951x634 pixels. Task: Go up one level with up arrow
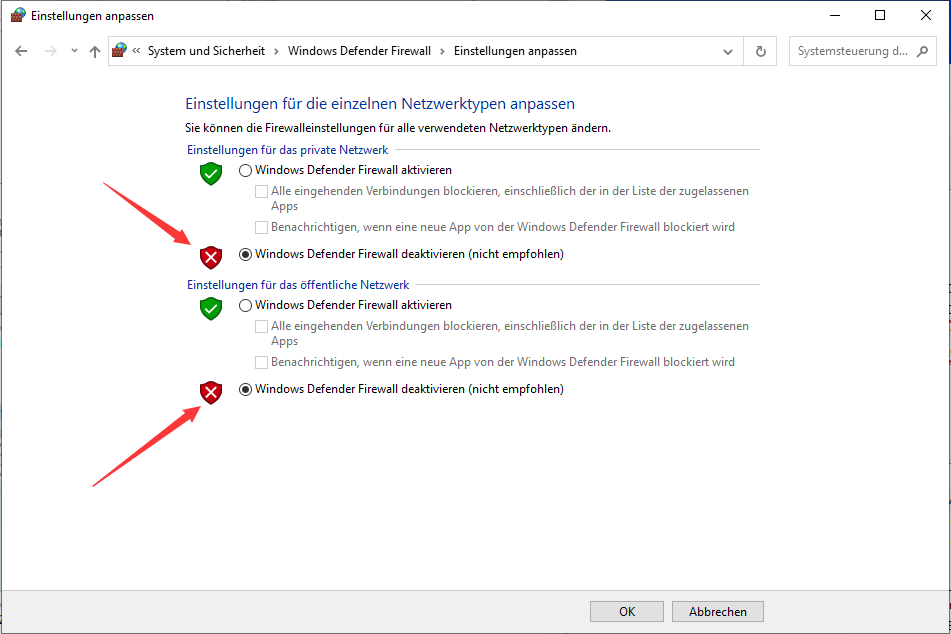pos(95,52)
